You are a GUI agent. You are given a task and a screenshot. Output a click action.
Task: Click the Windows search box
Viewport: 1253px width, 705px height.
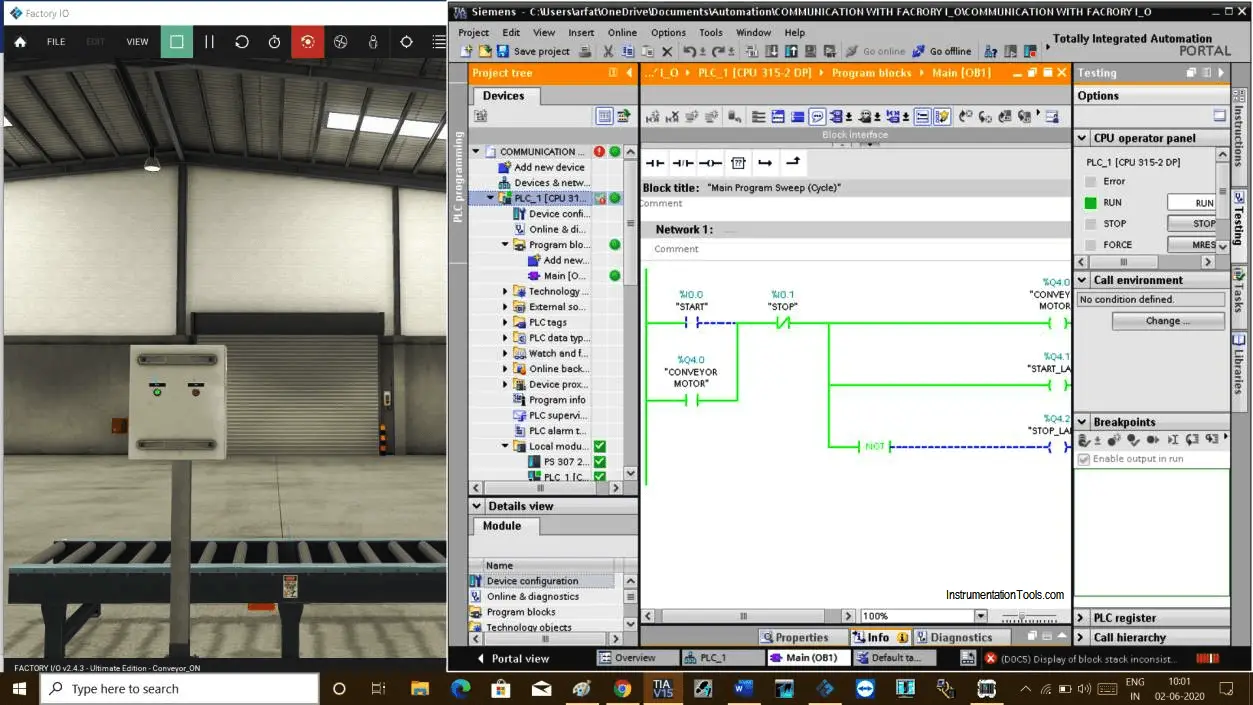coord(180,689)
